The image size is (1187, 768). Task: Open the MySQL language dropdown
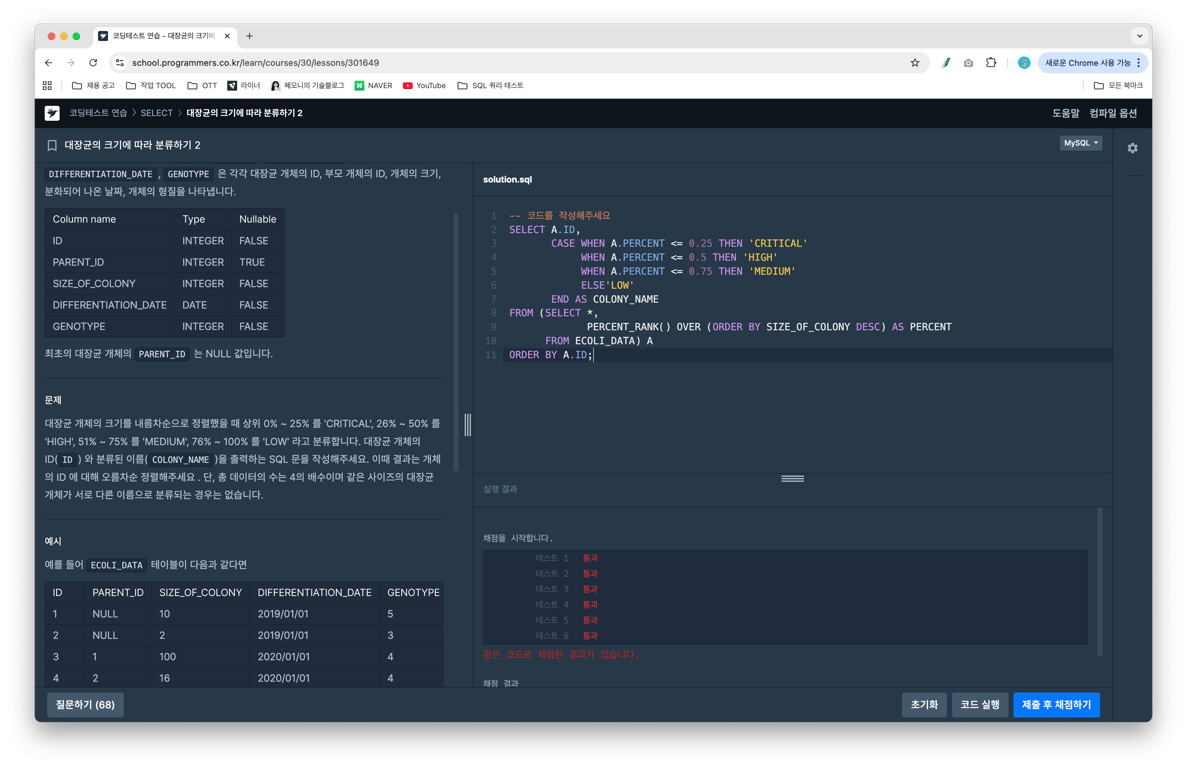pyautogui.click(x=1080, y=143)
